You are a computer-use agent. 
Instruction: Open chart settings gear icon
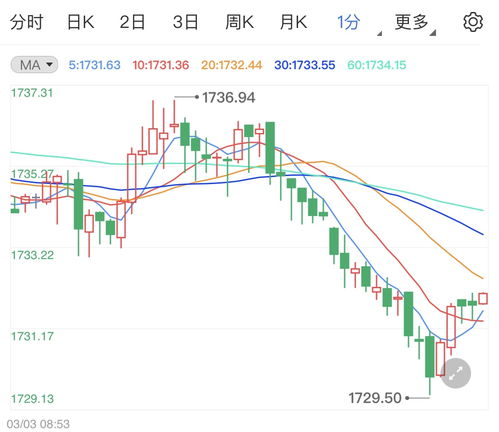click(x=473, y=22)
